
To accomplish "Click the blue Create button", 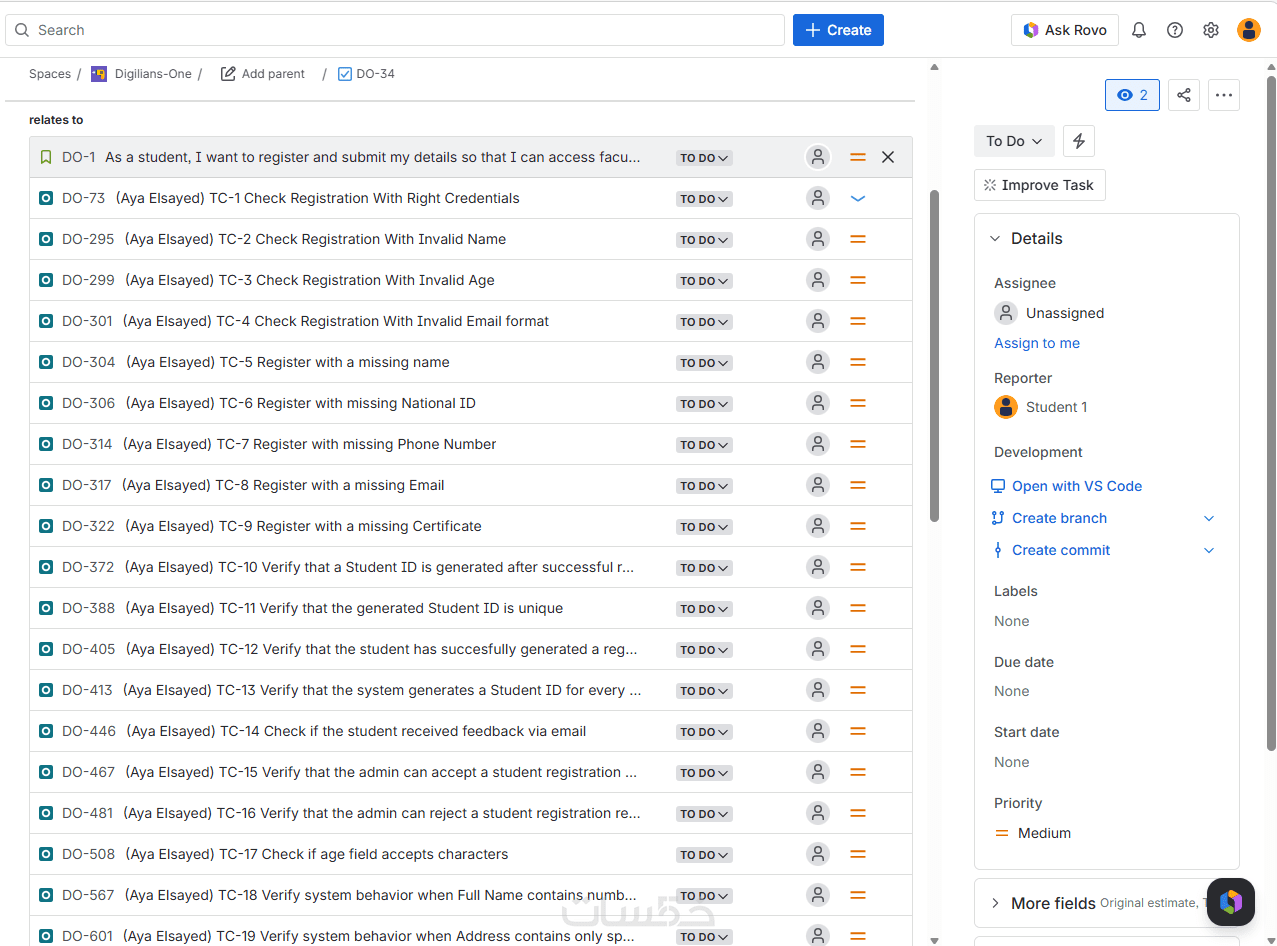I will click(838, 30).
